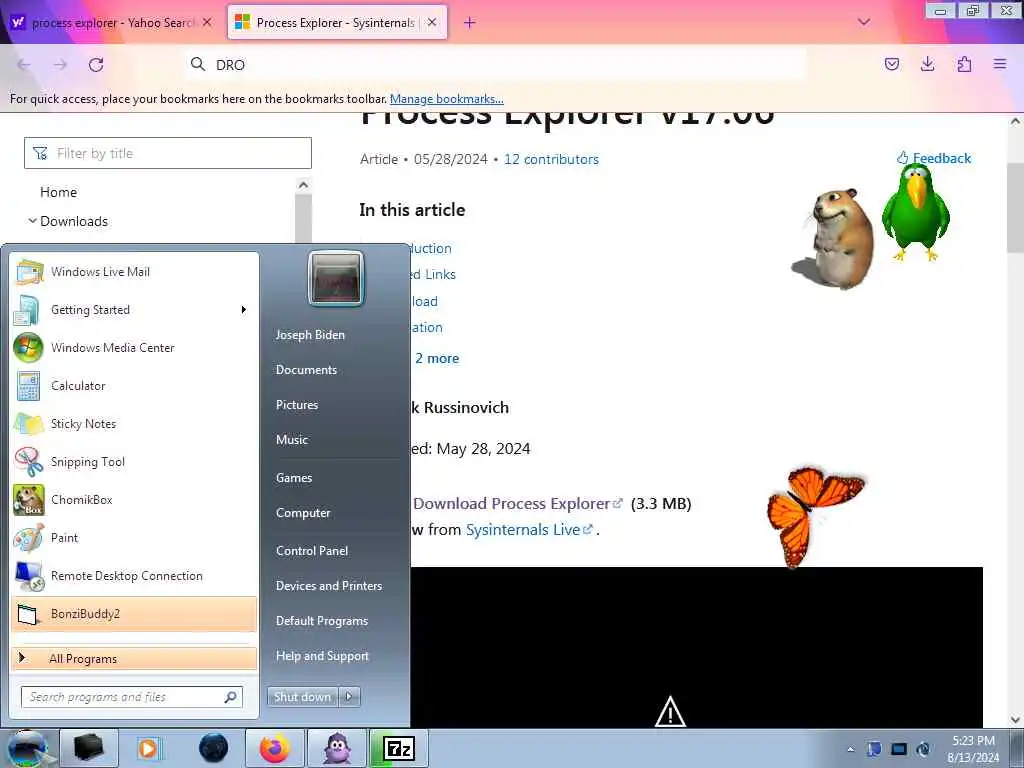Launch the Snipping Tool
Image resolution: width=1024 pixels, height=768 pixels.
coord(135,462)
